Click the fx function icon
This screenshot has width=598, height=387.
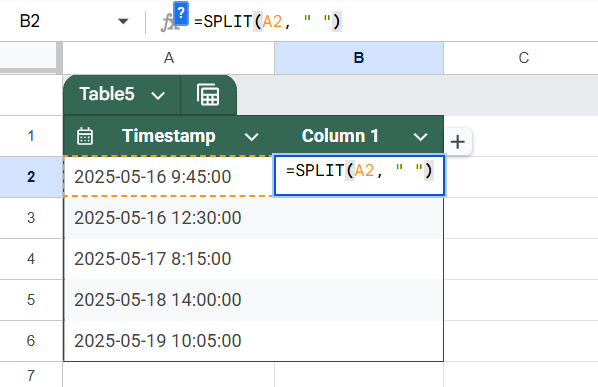point(168,22)
